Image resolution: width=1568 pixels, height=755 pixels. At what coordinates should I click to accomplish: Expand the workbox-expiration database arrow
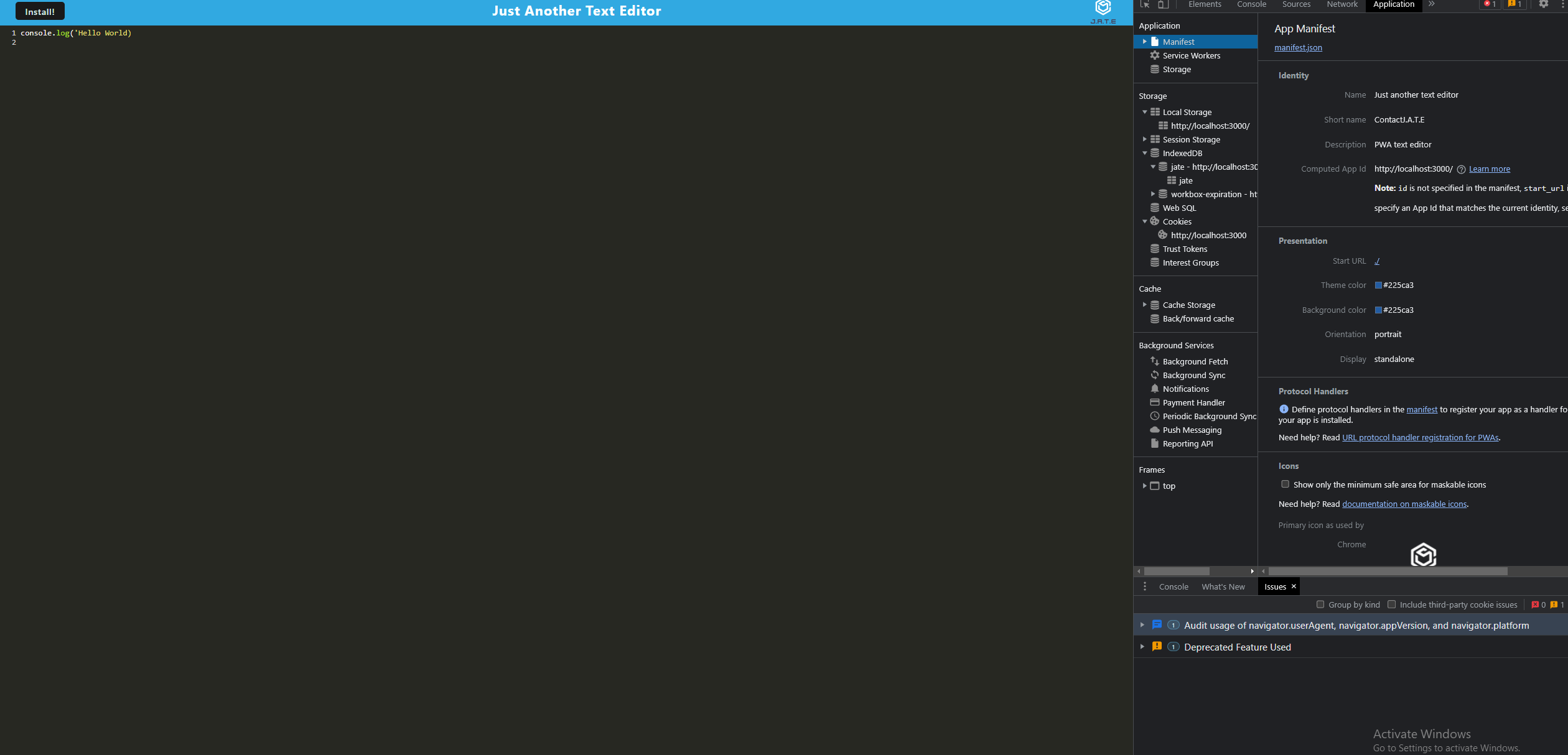coord(1153,194)
